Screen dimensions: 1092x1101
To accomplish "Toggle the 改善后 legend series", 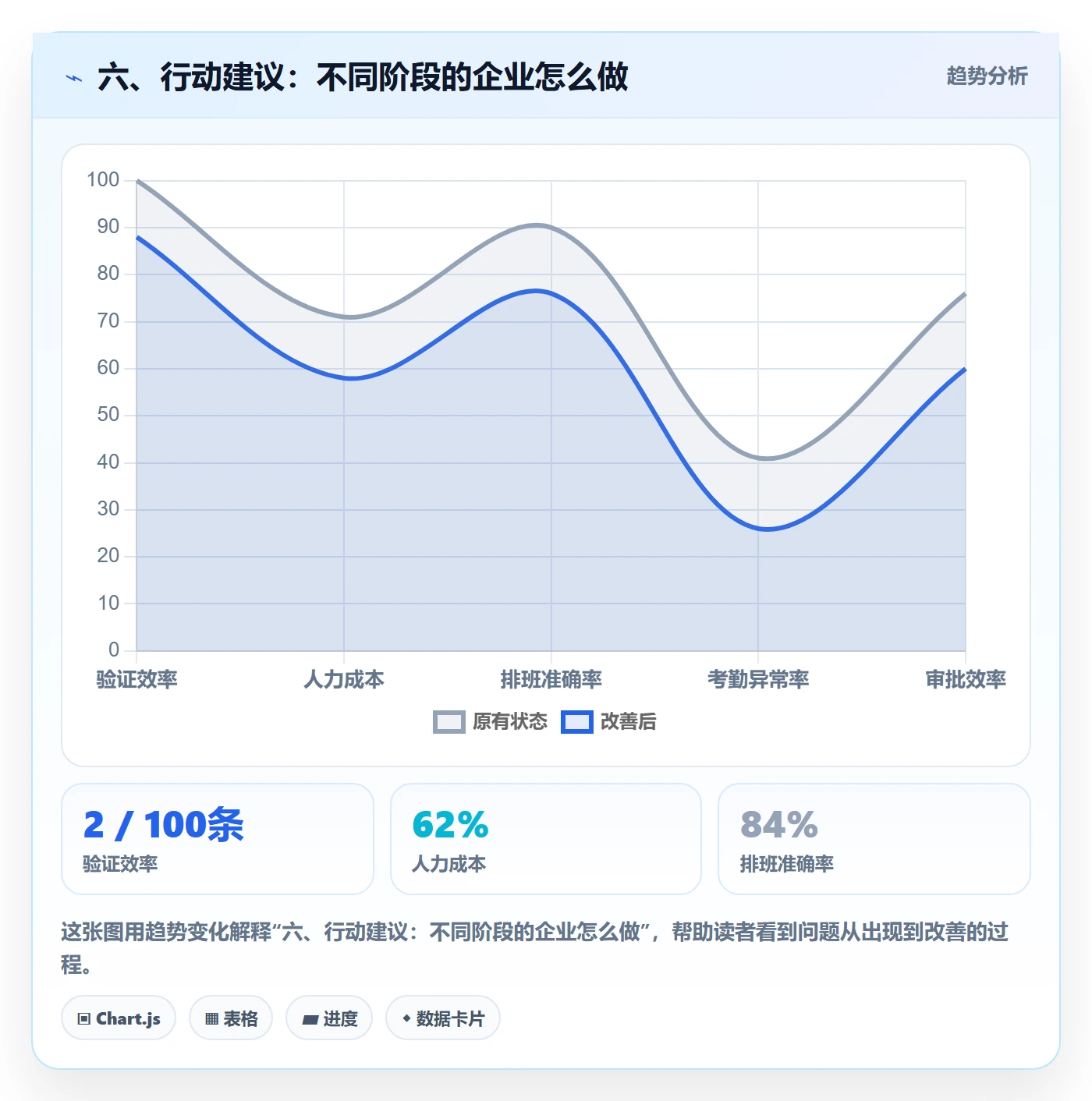I will click(x=609, y=721).
